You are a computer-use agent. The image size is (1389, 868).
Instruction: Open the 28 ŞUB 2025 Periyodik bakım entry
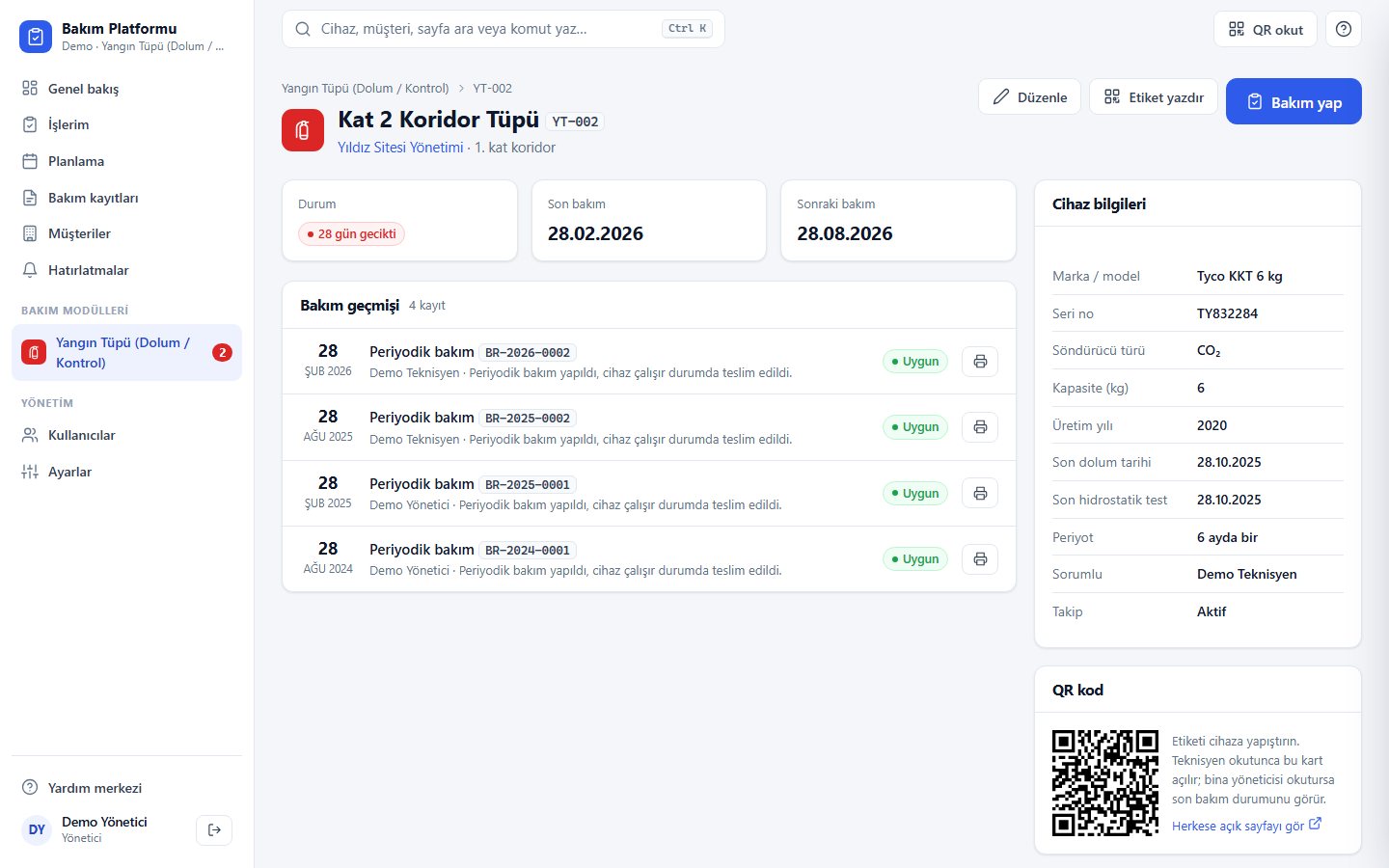[x=649, y=493]
